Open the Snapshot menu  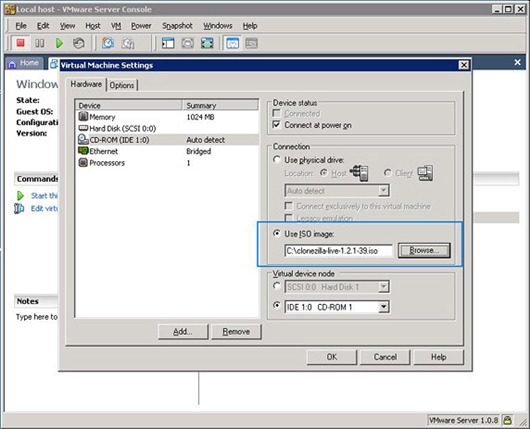click(x=177, y=26)
